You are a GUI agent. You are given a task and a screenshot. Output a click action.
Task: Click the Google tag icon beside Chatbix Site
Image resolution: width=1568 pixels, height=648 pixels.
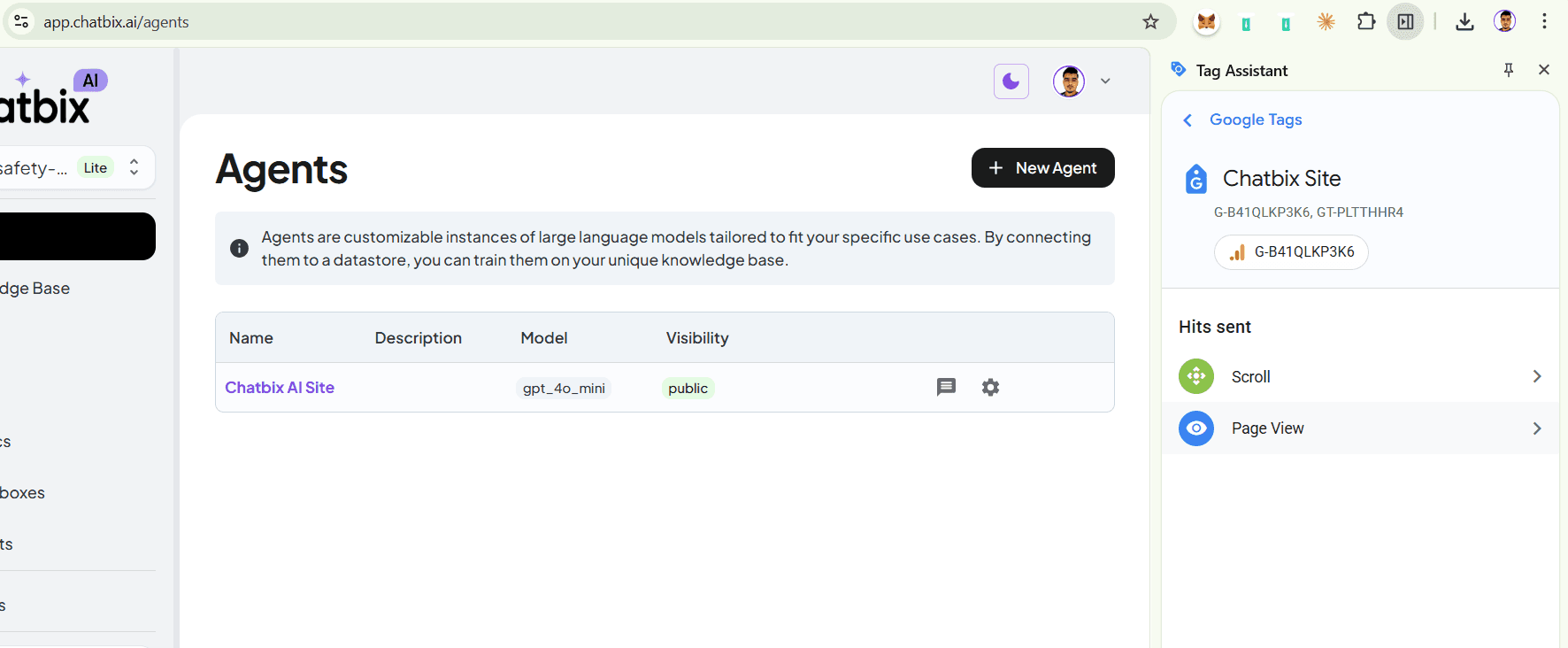1196,179
